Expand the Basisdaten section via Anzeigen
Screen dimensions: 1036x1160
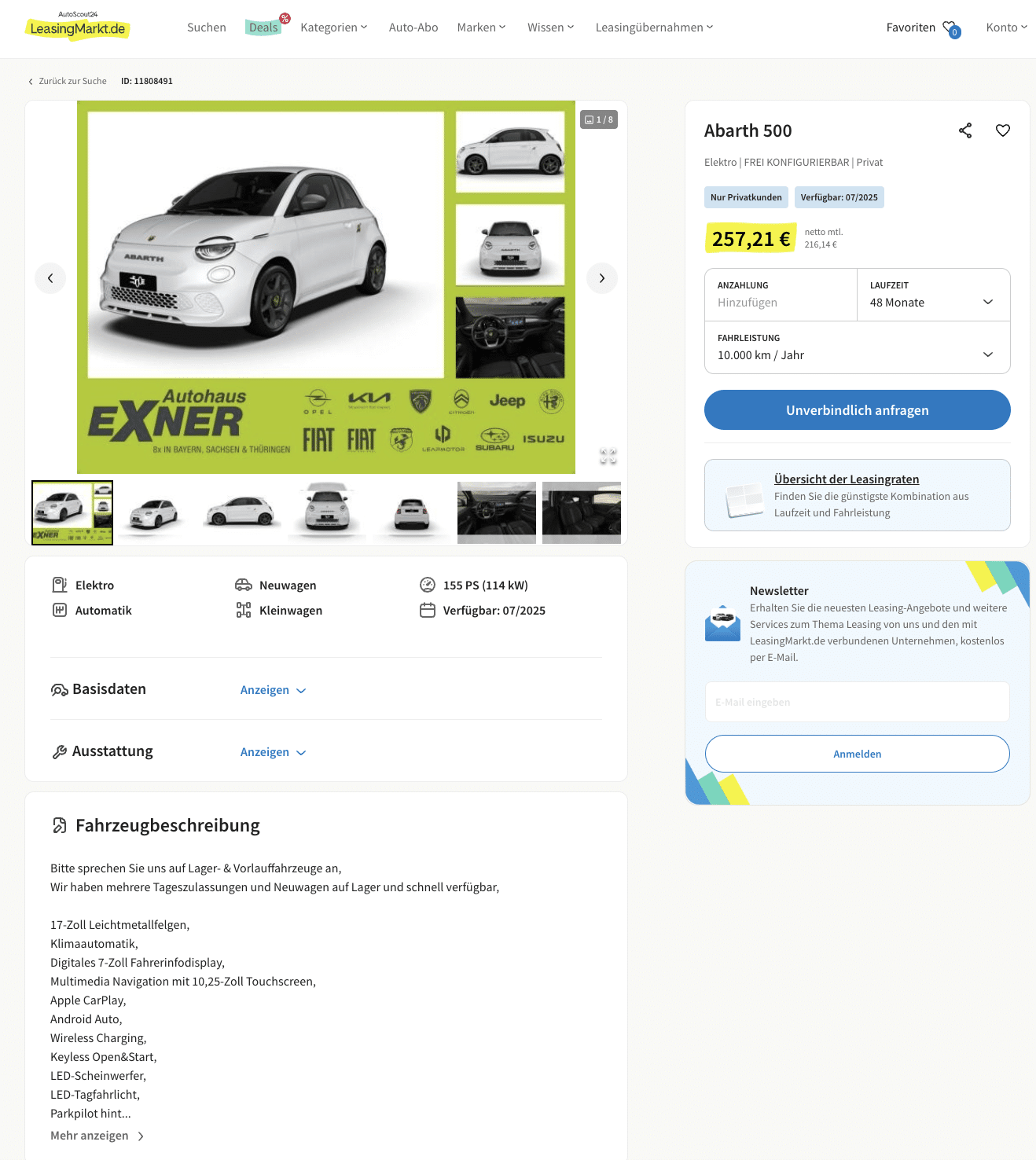click(273, 690)
